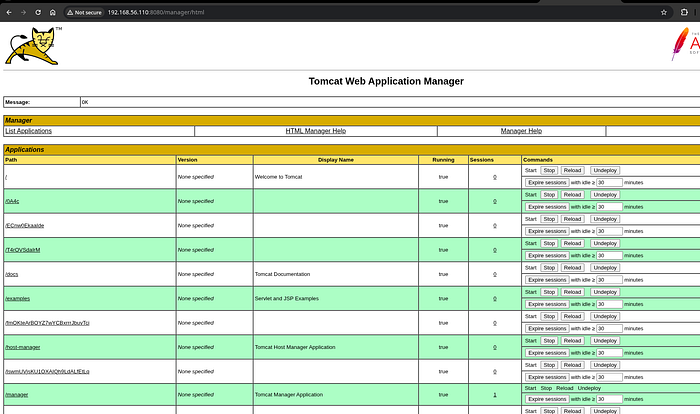Expire sessions for /T4rQVSdalrM
The width and height of the screenshot is (700, 414).
coord(547,255)
